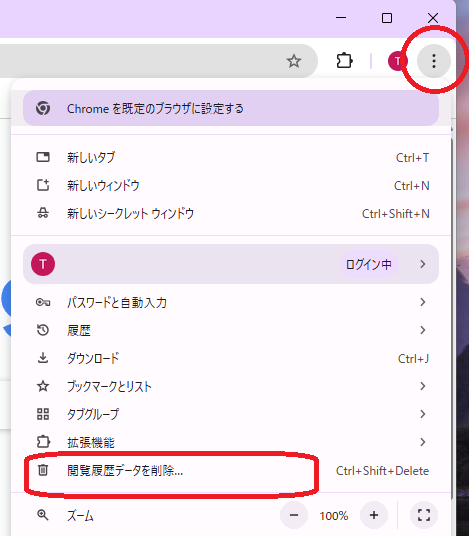Maximize the Chrome window
Viewport: 469px width, 536px height.
387,18
